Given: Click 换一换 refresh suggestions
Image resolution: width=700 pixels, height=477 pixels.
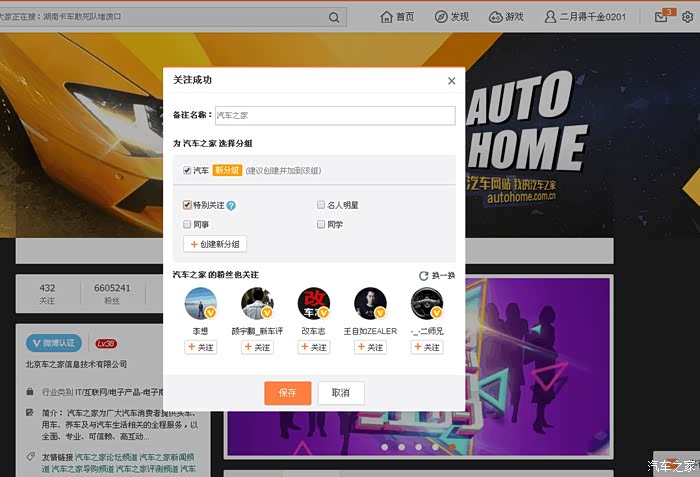Looking at the screenshot, I should [437, 276].
